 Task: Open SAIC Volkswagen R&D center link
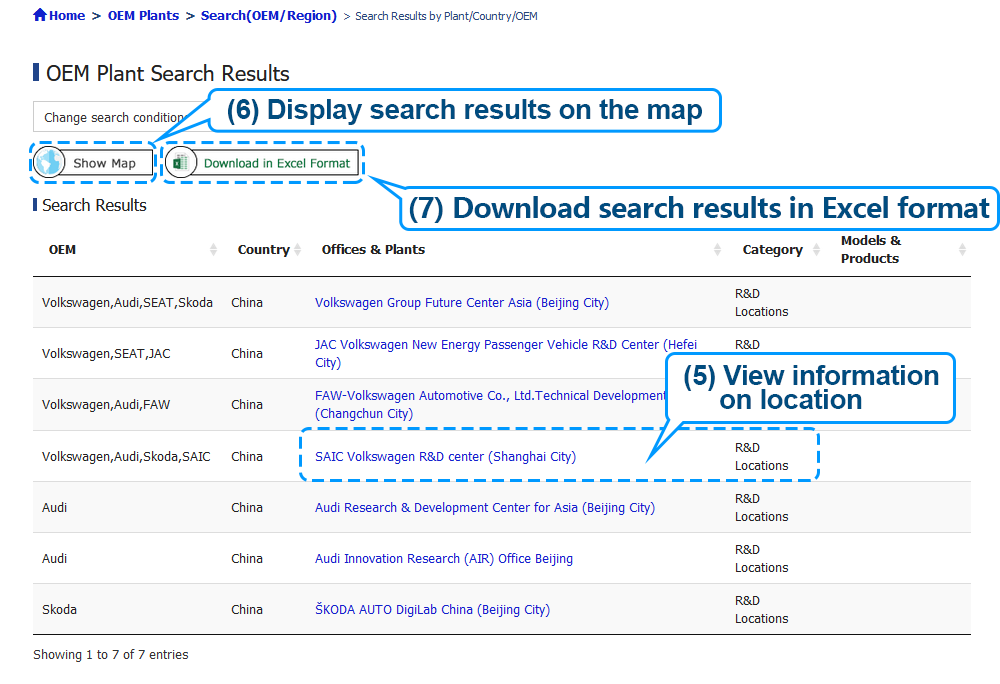click(445, 457)
